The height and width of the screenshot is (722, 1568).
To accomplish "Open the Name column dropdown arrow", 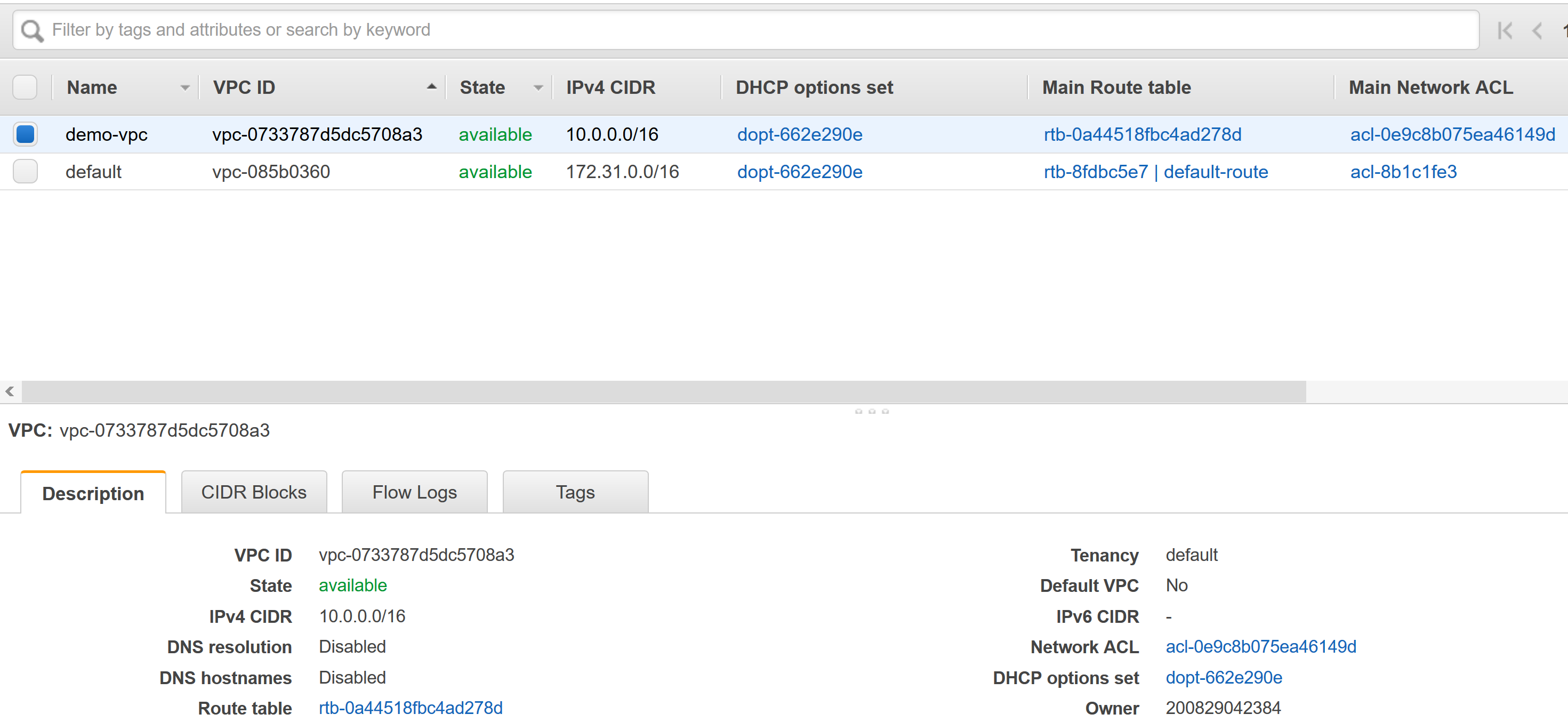I will coord(185,87).
